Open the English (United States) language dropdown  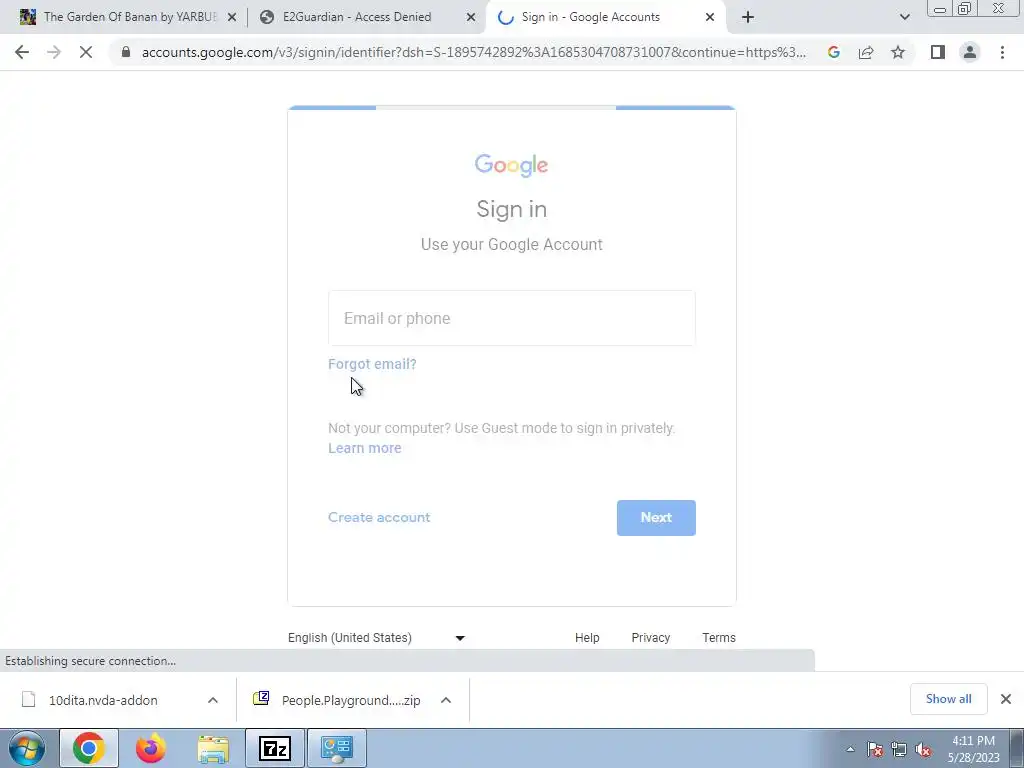[377, 637]
